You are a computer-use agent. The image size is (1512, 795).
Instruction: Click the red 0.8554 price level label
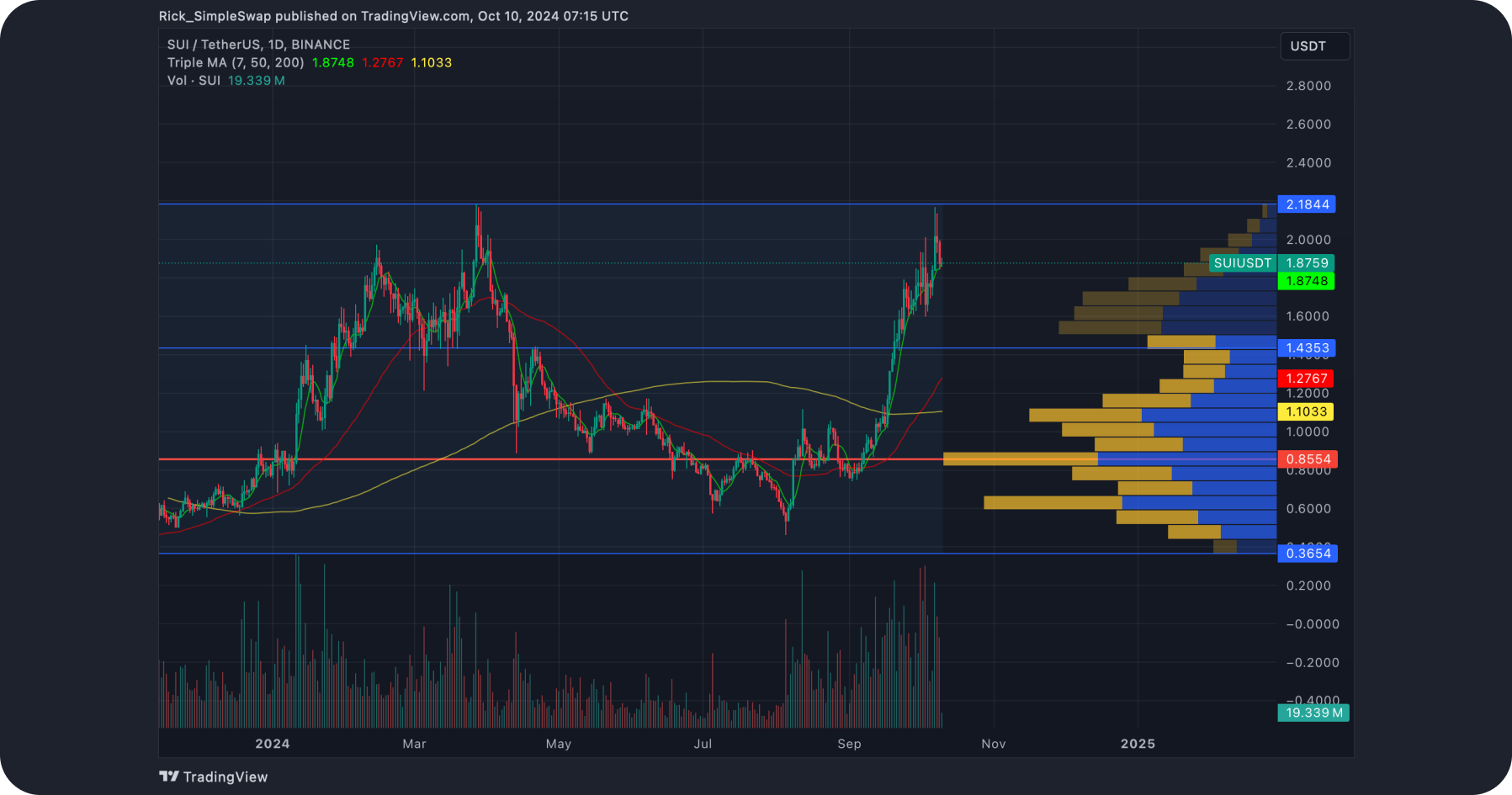[x=1307, y=459]
